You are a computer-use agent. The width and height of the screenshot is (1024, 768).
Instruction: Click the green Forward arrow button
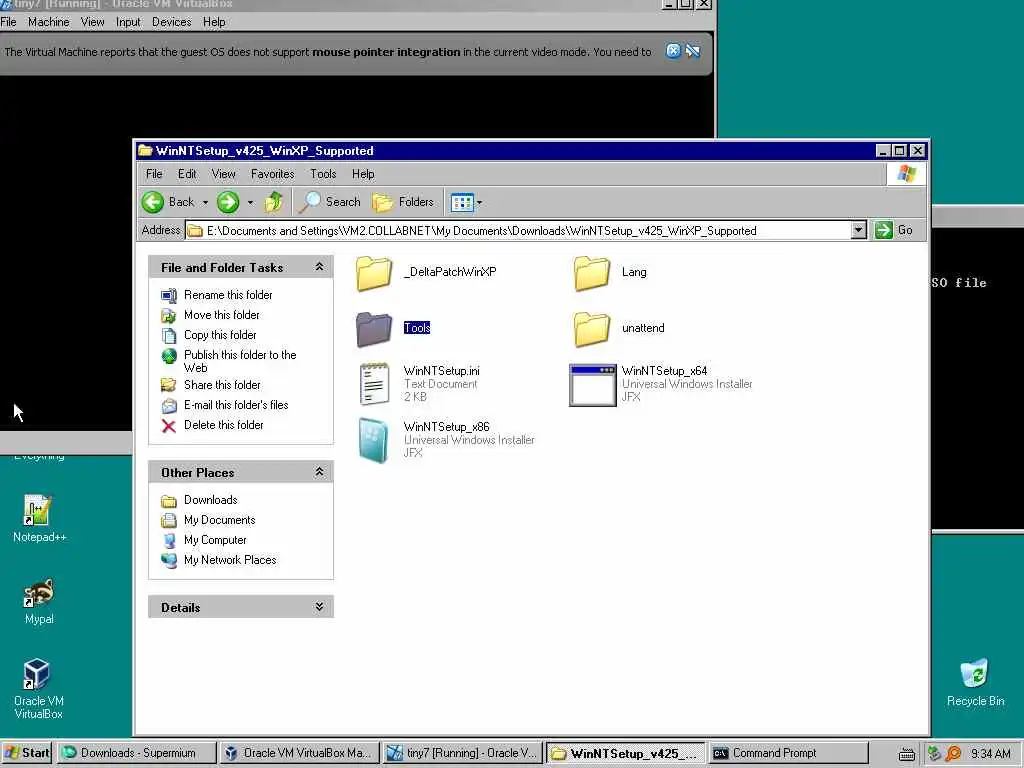[228, 202]
